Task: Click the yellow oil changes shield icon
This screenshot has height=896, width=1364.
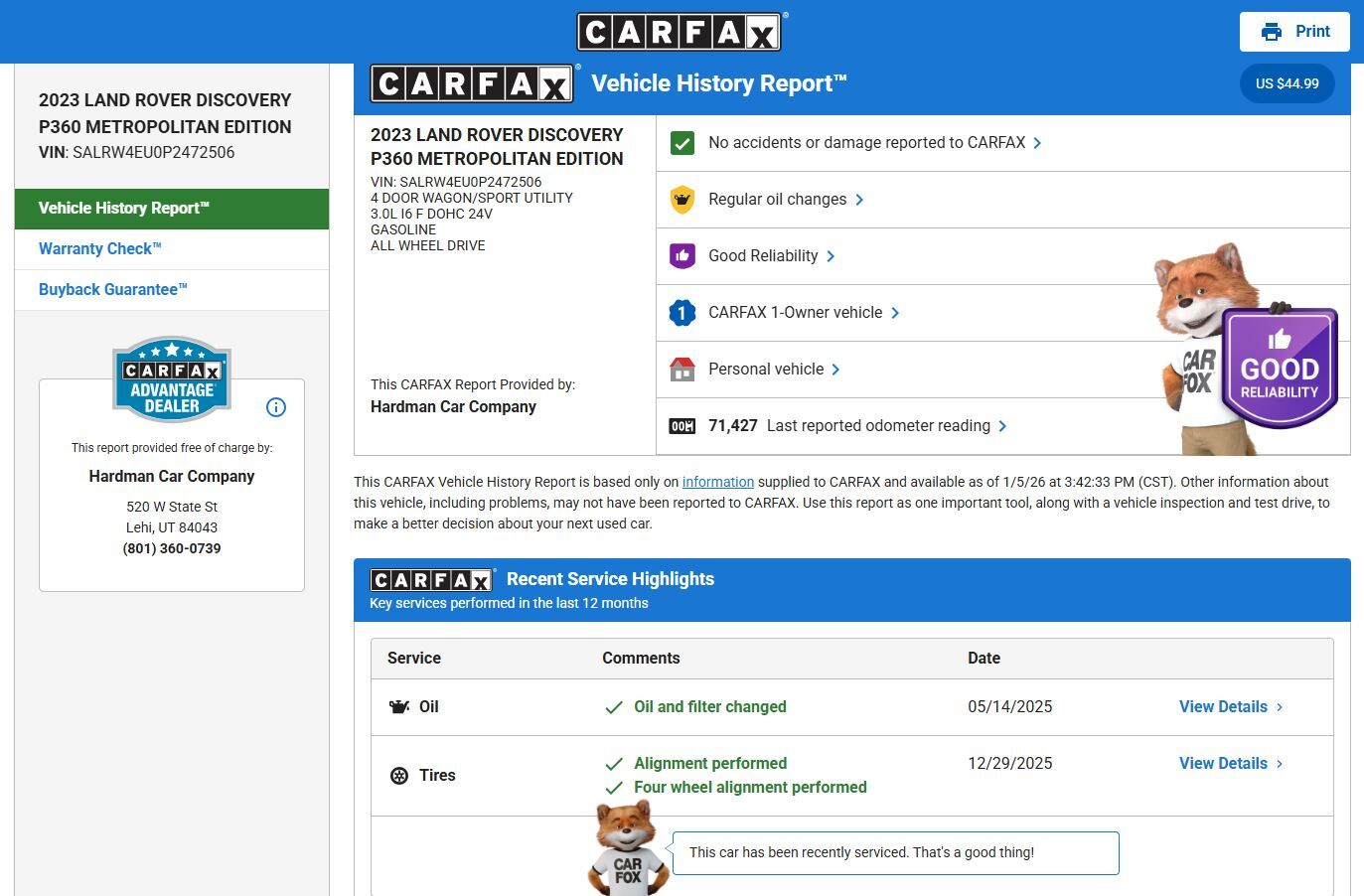Action: click(682, 200)
